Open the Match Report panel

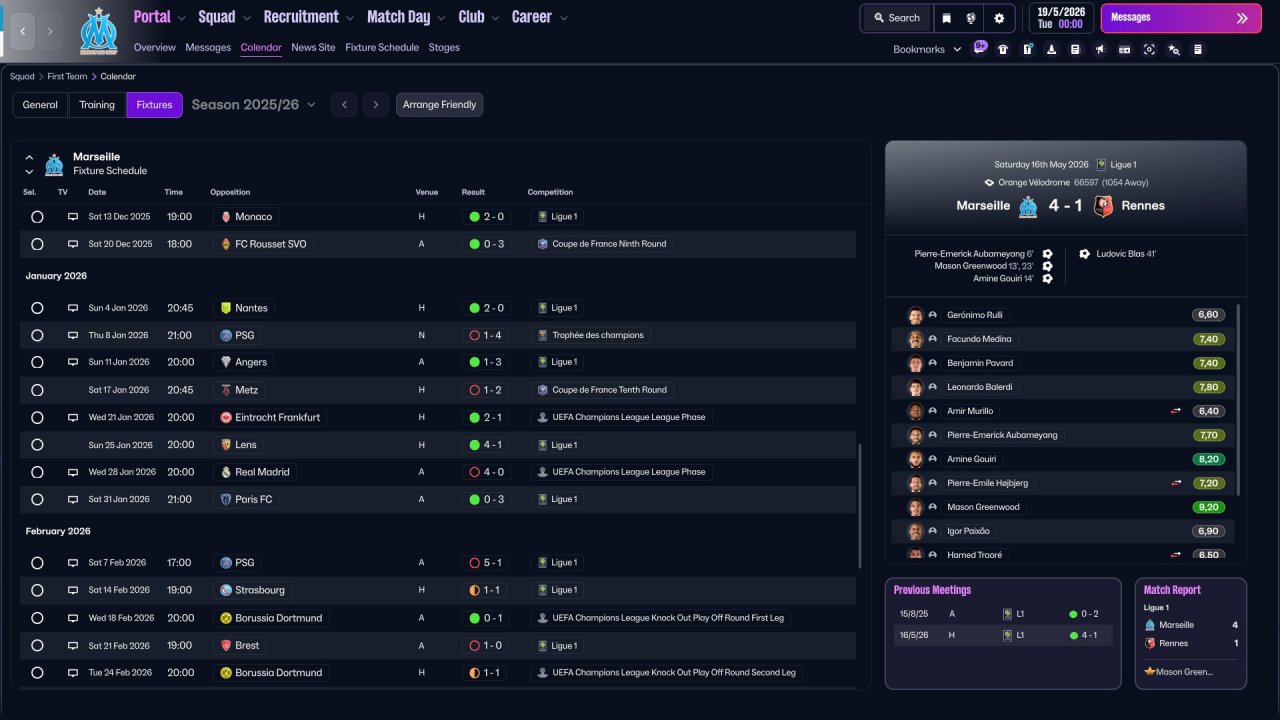[x=1190, y=634]
